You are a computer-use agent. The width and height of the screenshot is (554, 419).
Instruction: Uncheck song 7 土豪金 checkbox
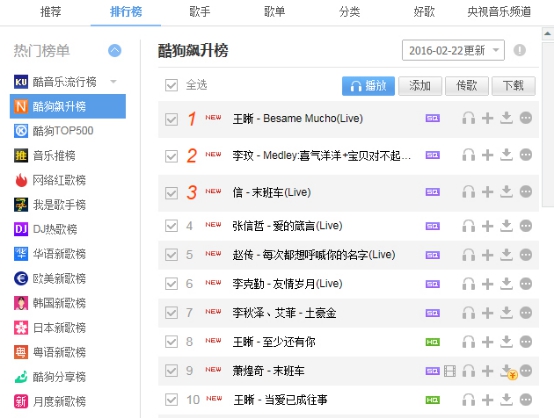tap(171, 313)
